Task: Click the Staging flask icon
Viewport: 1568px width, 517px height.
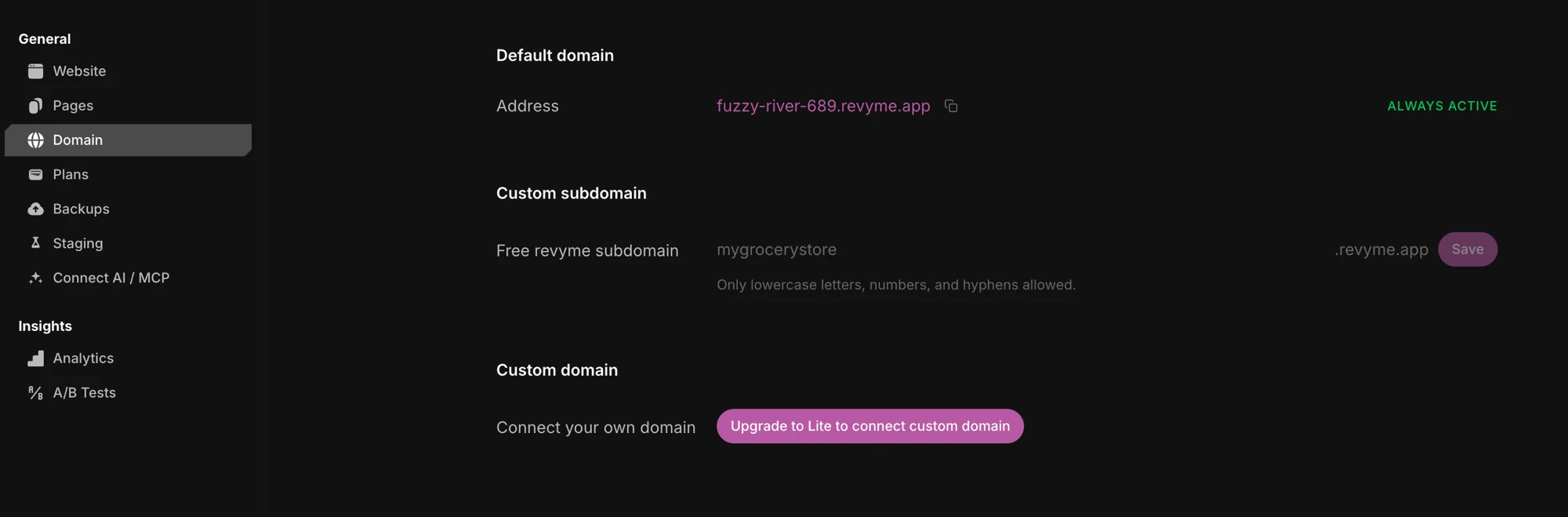Action: click(35, 243)
